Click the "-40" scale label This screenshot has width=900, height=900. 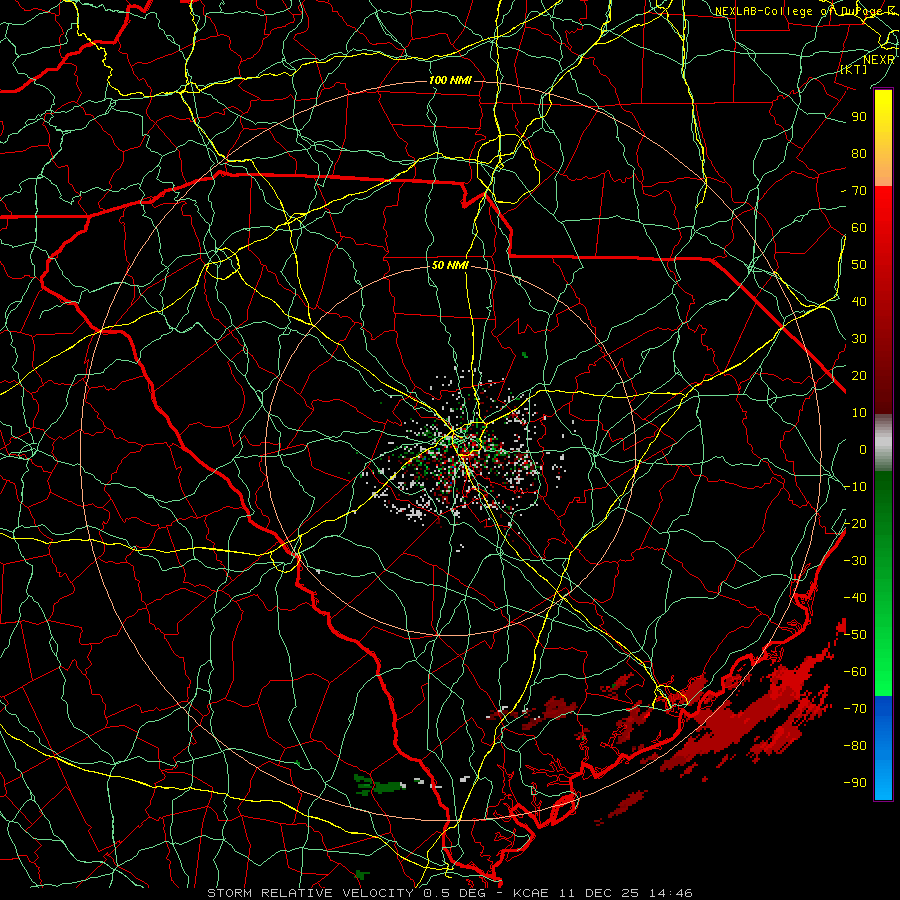pos(855,598)
